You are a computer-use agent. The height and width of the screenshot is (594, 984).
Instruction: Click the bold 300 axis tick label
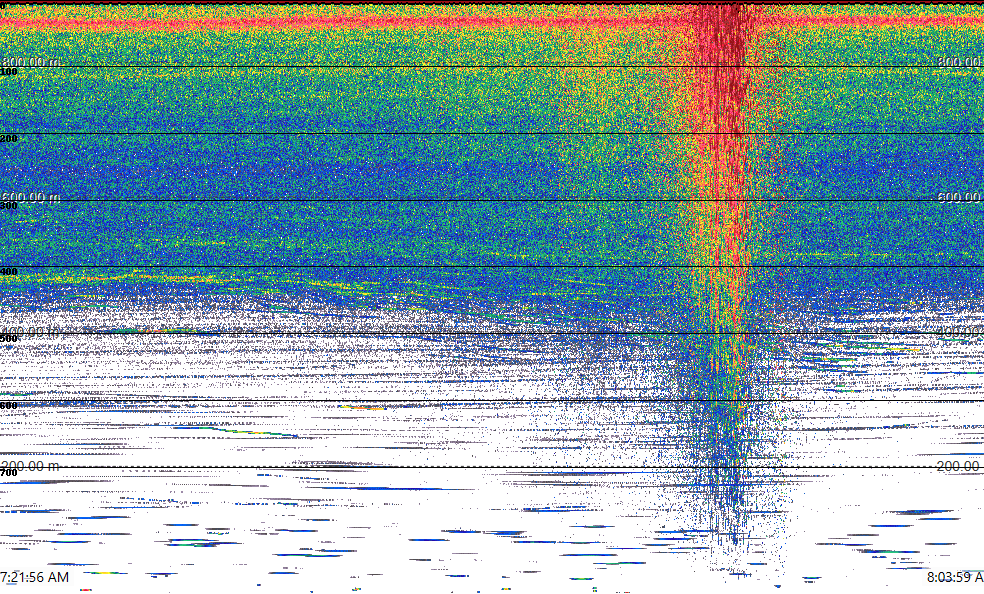click(9, 206)
